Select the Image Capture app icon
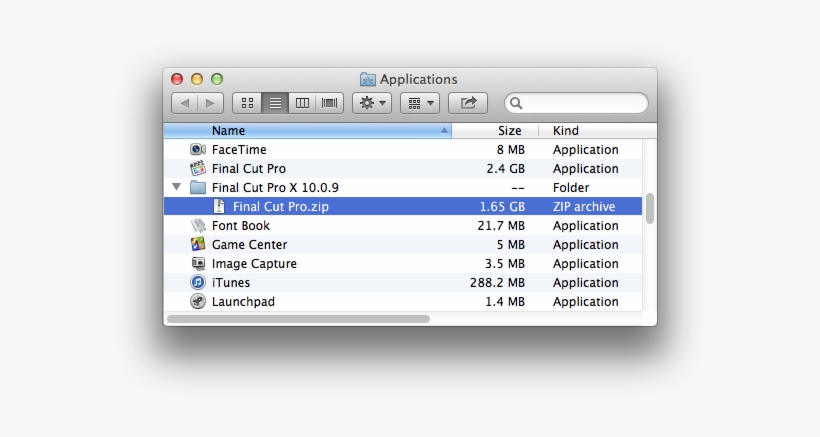Viewport: 820px width, 437px height. 198,263
